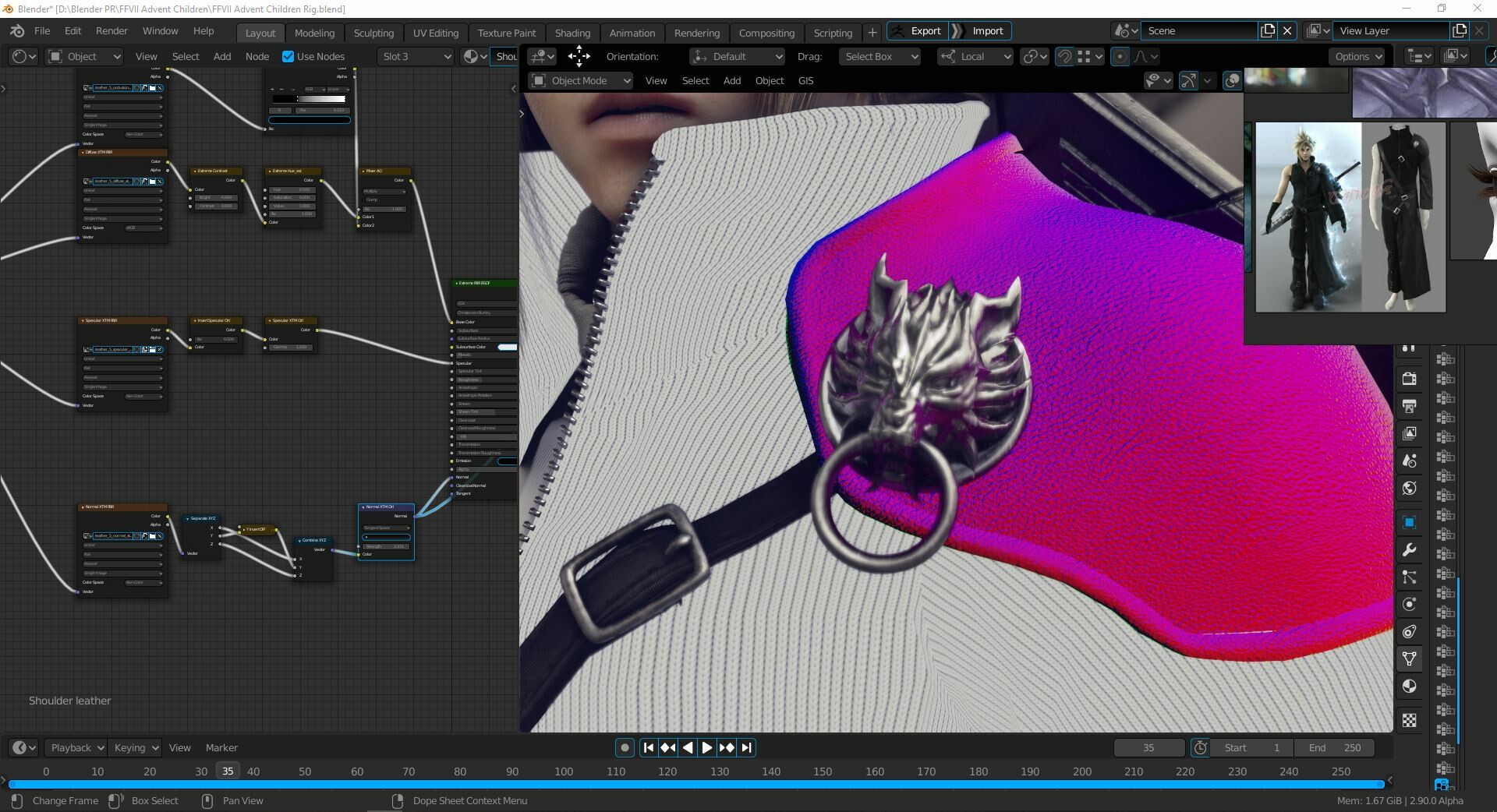The width and height of the screenshot is (1497, 812).
Task: Open the Object Constraints tab
Action: click(1409, 632)
